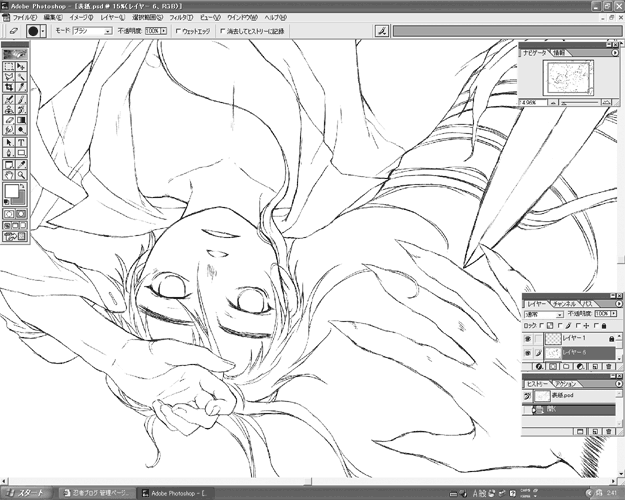Reset default foreground and background colors

click(7, 202)
